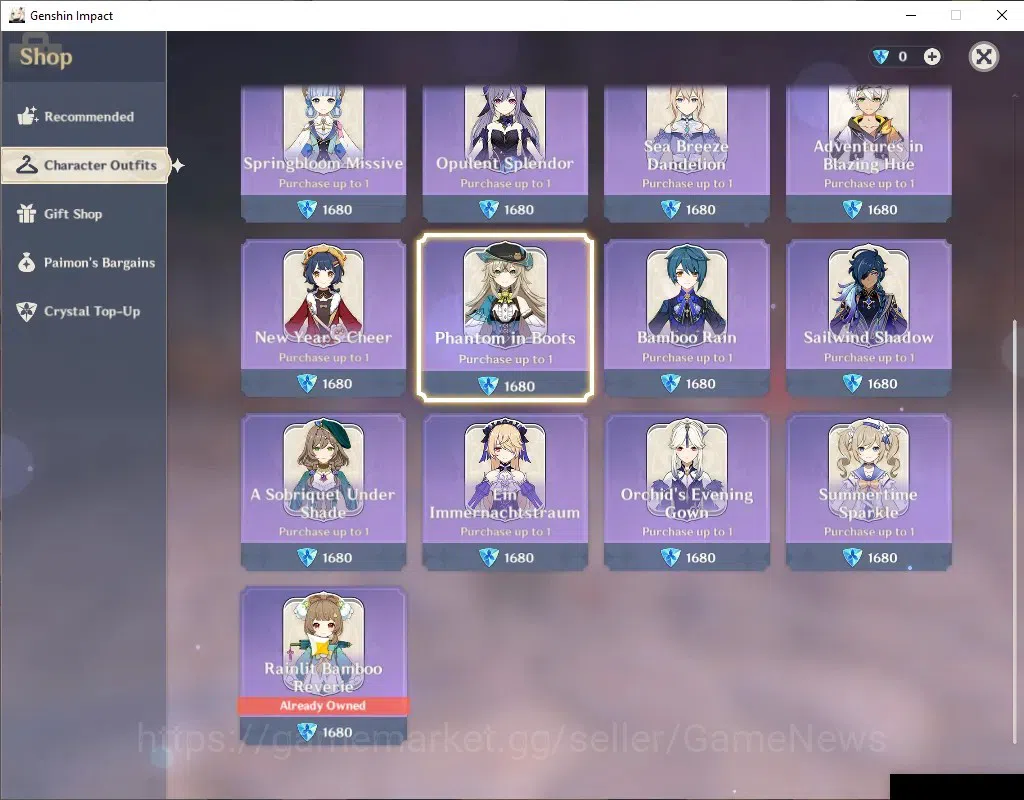This screenshot has width=1024, height=800.
Task: Click Purchase up to 1 under Bamboo Rain
Action: pyautogui.click(x=687, y=357)
